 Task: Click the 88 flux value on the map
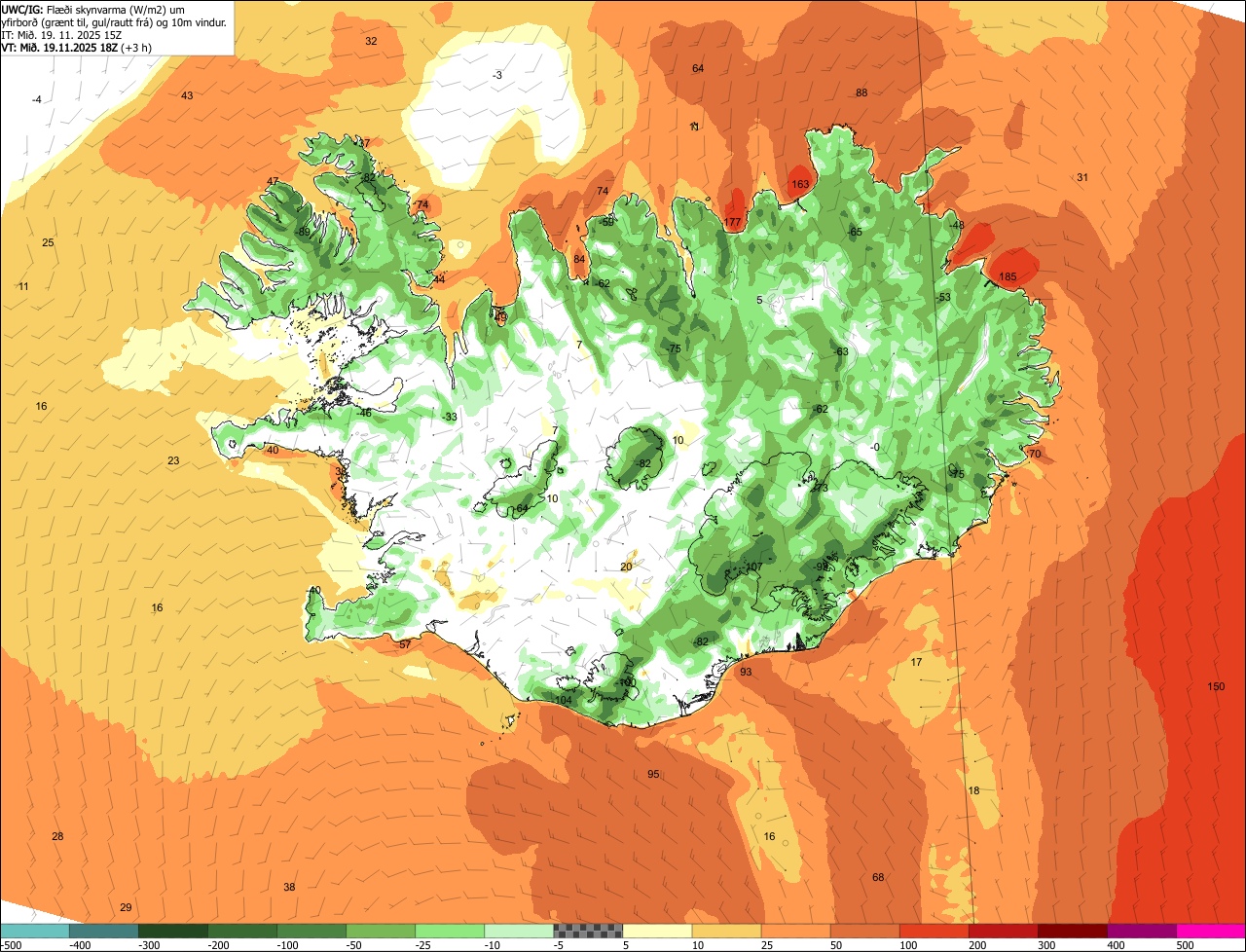click(x=861, y=93)
